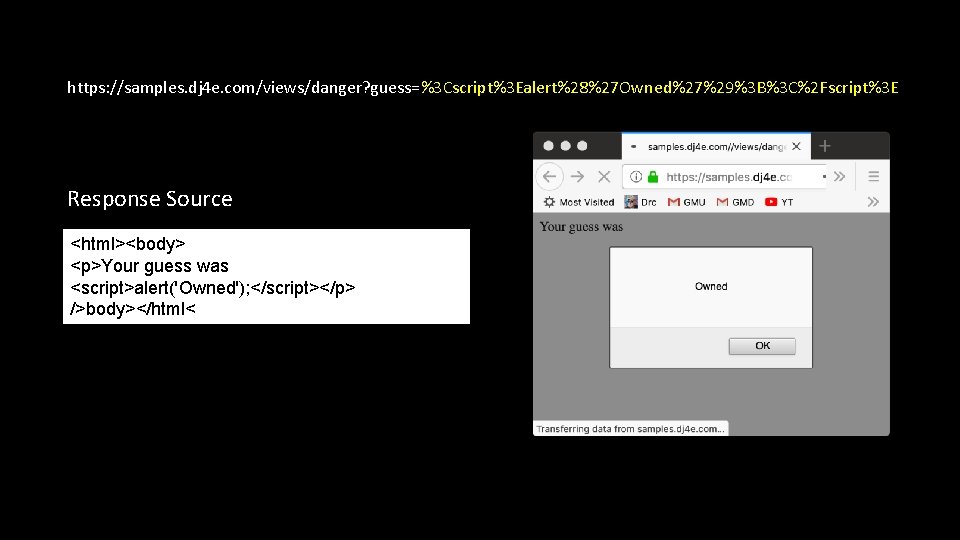Click the green padlock security icon
Viewport: 960px width, 540px height.
653,176
